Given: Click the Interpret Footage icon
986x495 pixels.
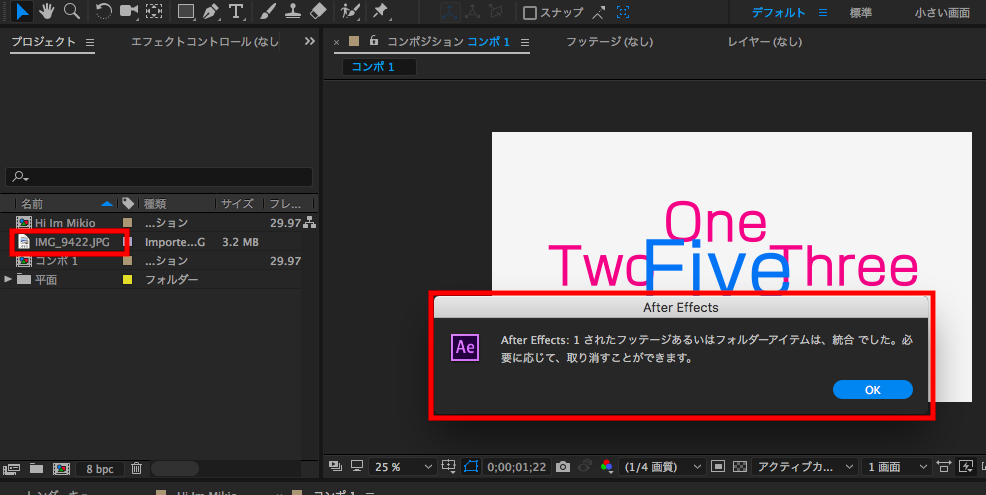Looking at the screenshot, I should point(11,469).
